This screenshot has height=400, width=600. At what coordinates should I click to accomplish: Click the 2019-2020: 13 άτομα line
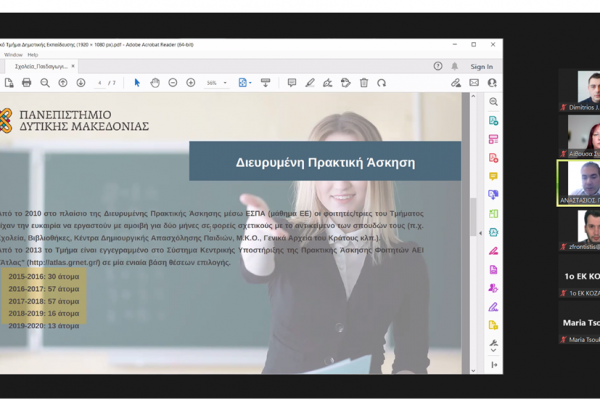44,326
